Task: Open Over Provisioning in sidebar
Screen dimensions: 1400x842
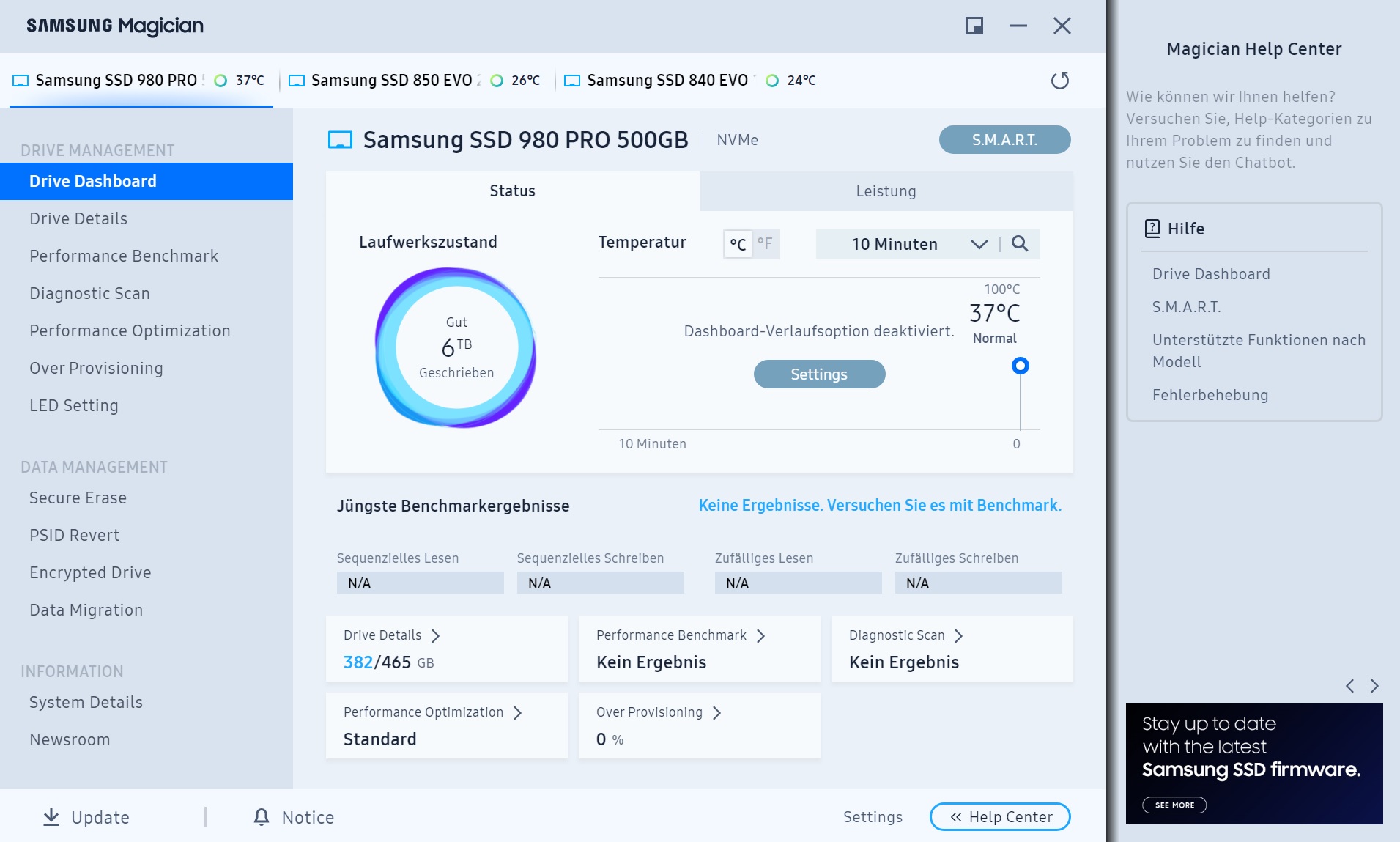Action: (x=147, y=368)
